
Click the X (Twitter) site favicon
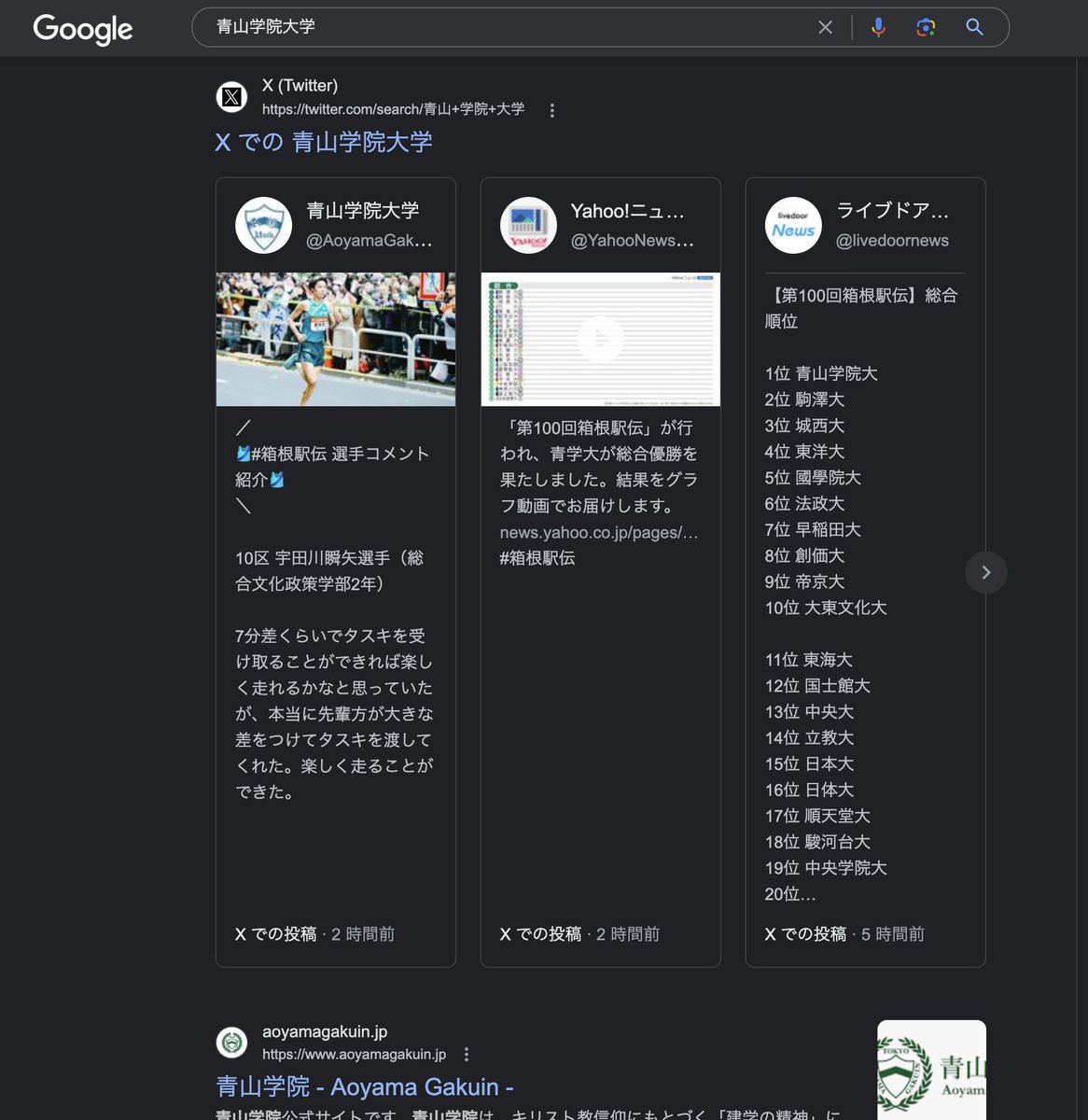pos(232,97)
